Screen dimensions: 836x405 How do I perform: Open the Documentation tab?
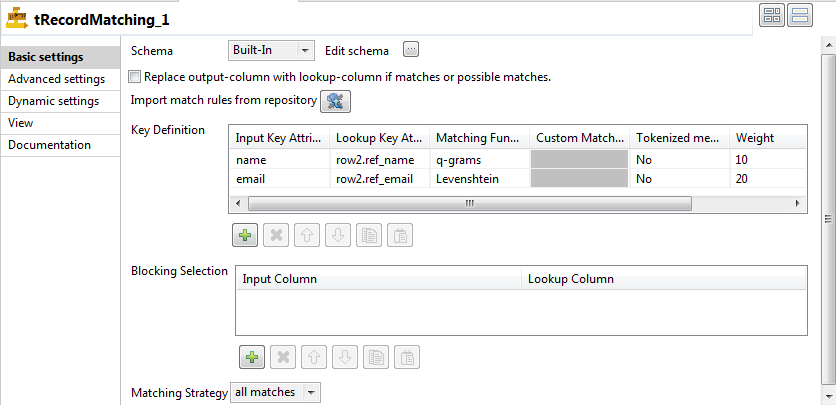point(49,145)
